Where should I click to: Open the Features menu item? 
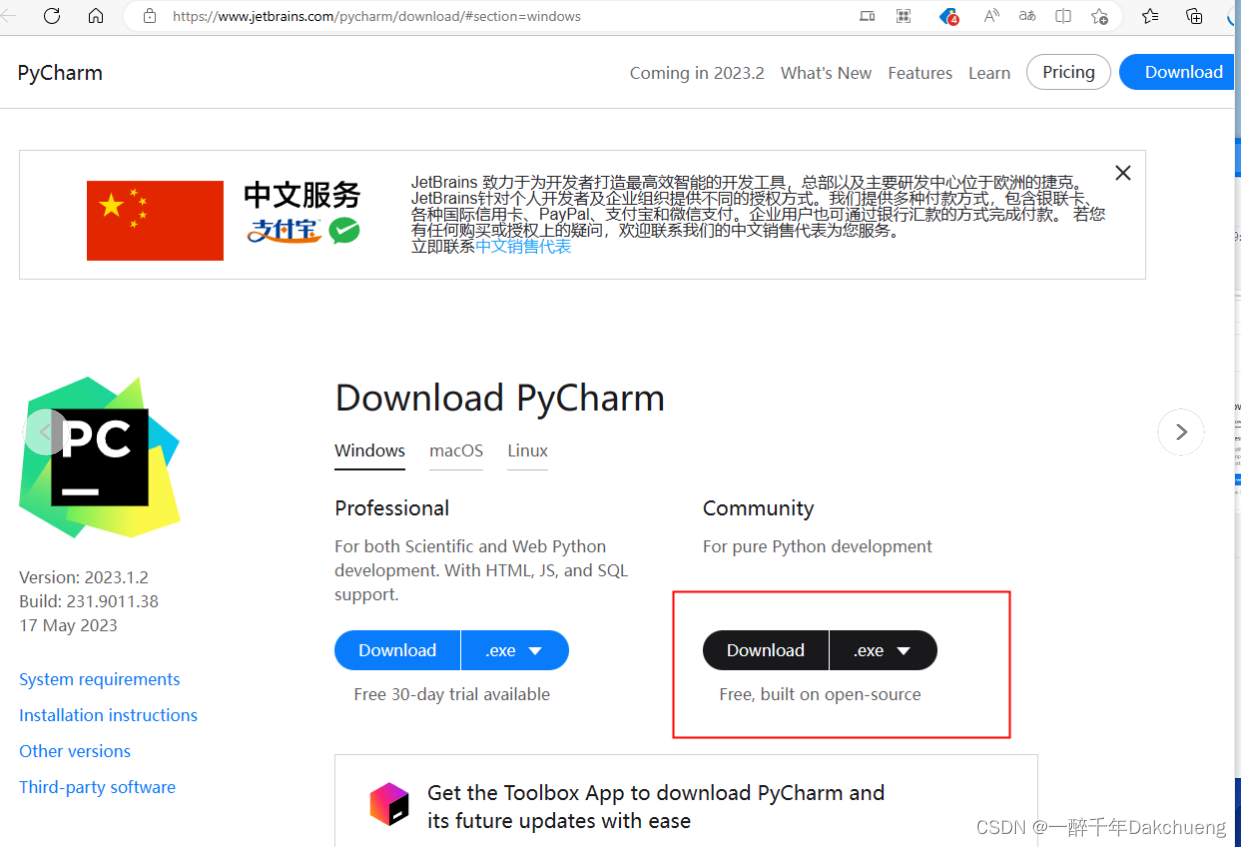(920, 73)
